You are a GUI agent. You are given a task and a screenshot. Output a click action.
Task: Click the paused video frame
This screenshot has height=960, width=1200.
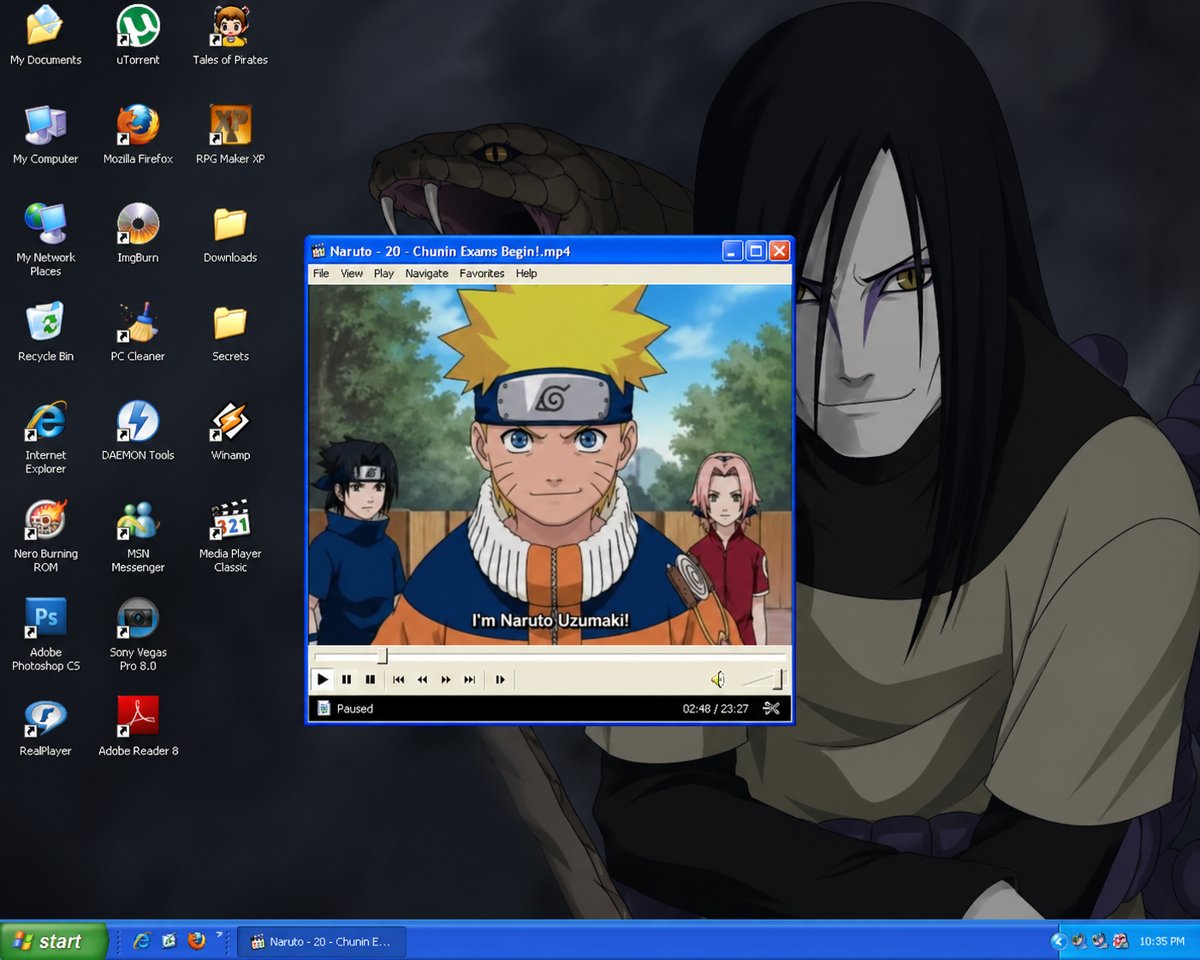[x=550, y=465]
